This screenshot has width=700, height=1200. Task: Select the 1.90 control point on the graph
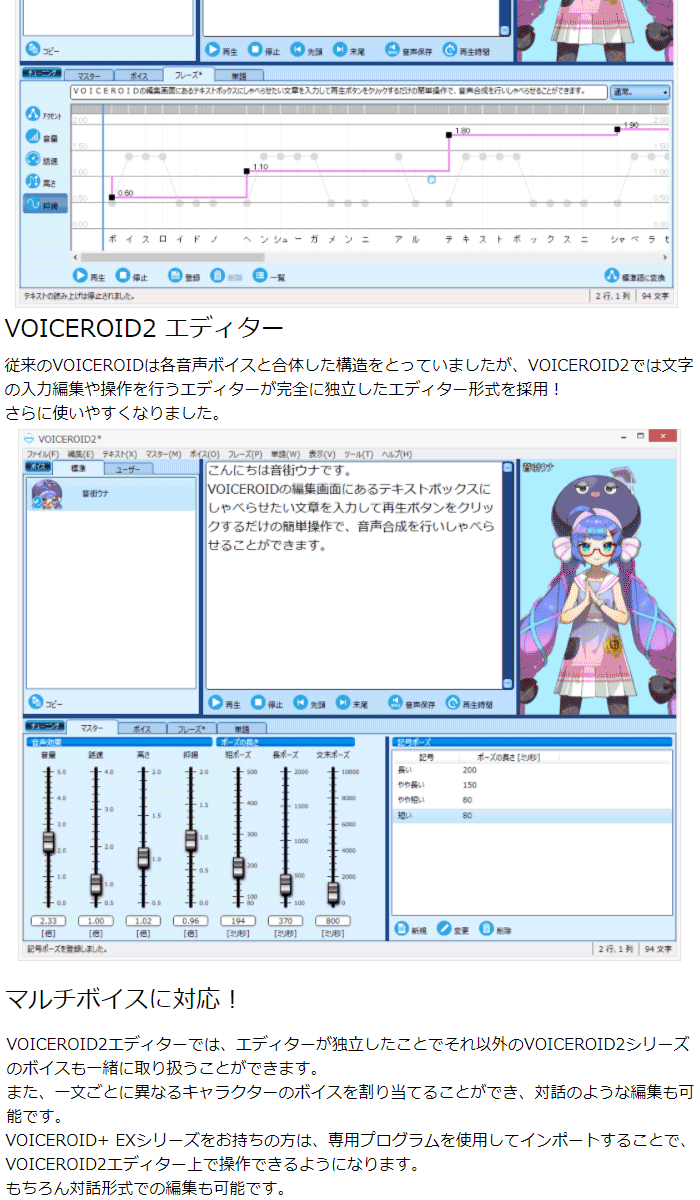point(617,129)
